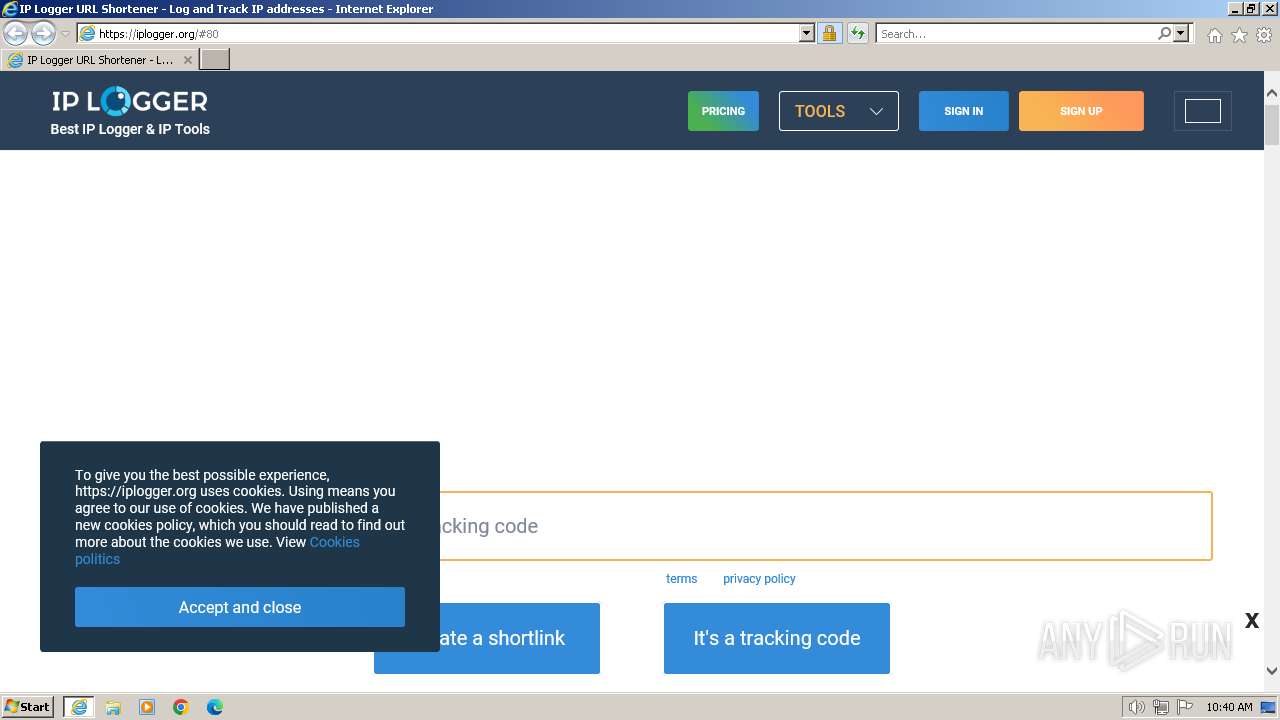Open the Windows Start menu
Screen dimensions: 1280x720
click(27, 707)
